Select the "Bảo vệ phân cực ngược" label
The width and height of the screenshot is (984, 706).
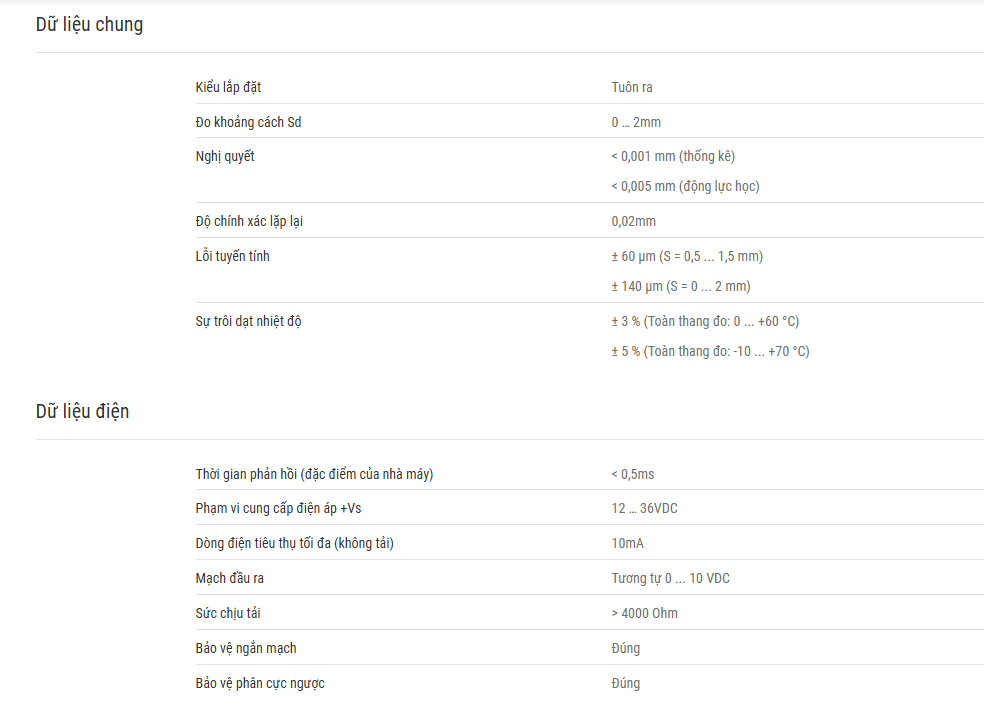[260, 683]
